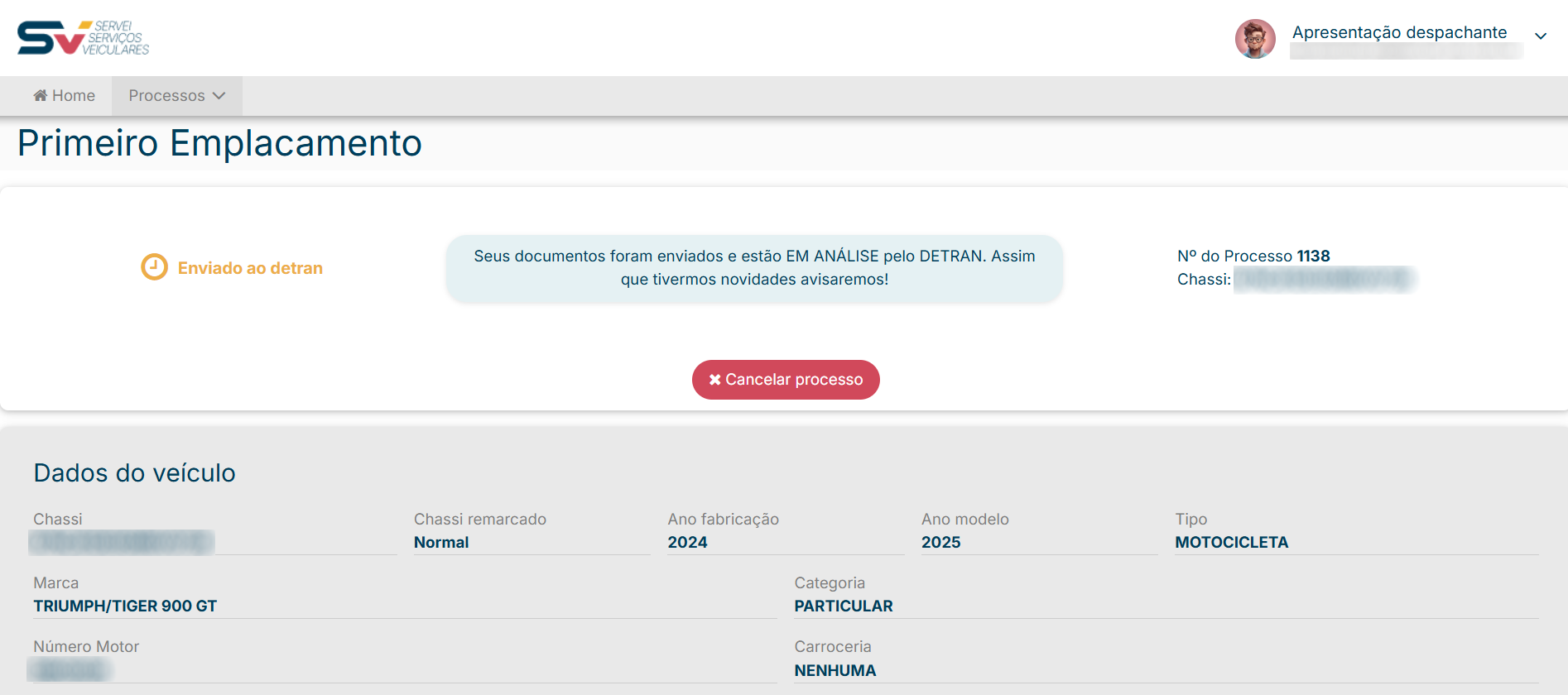
Task: Click the process number 1138
Action: 1313,256
